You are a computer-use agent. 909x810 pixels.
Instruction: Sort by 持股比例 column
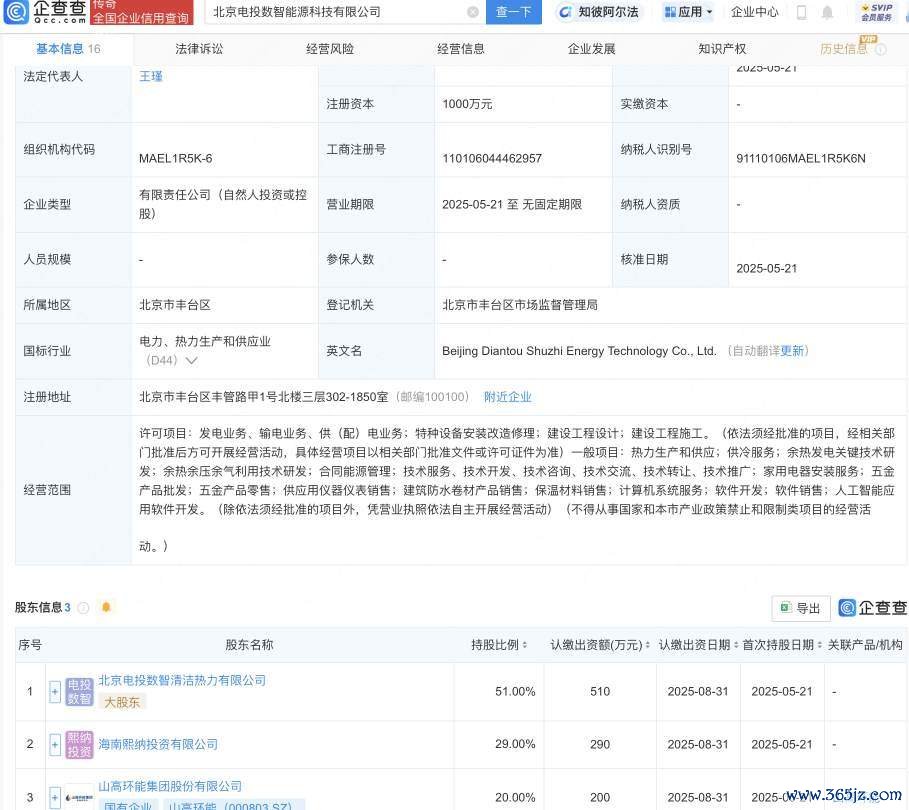pos(524,645)
